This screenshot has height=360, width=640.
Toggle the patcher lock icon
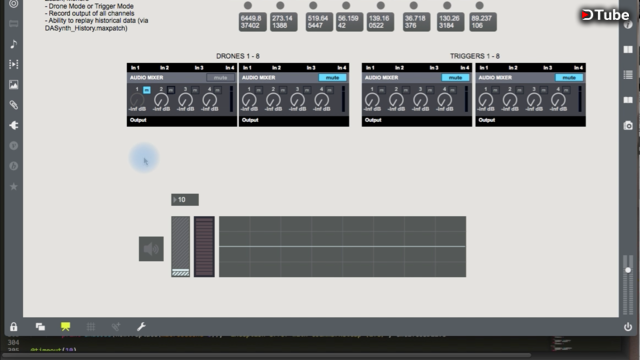click(x=13, y=327)
